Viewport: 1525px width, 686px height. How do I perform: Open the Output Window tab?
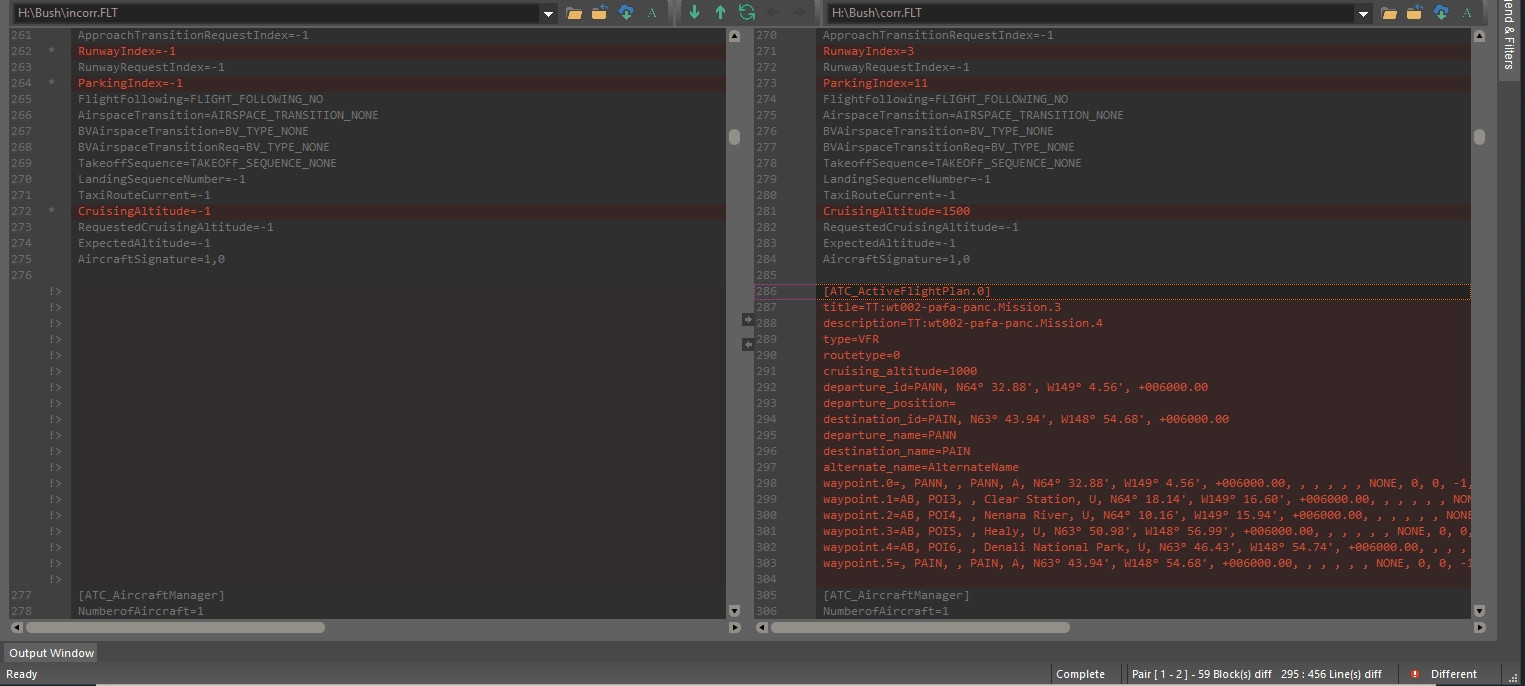point(51,653)
